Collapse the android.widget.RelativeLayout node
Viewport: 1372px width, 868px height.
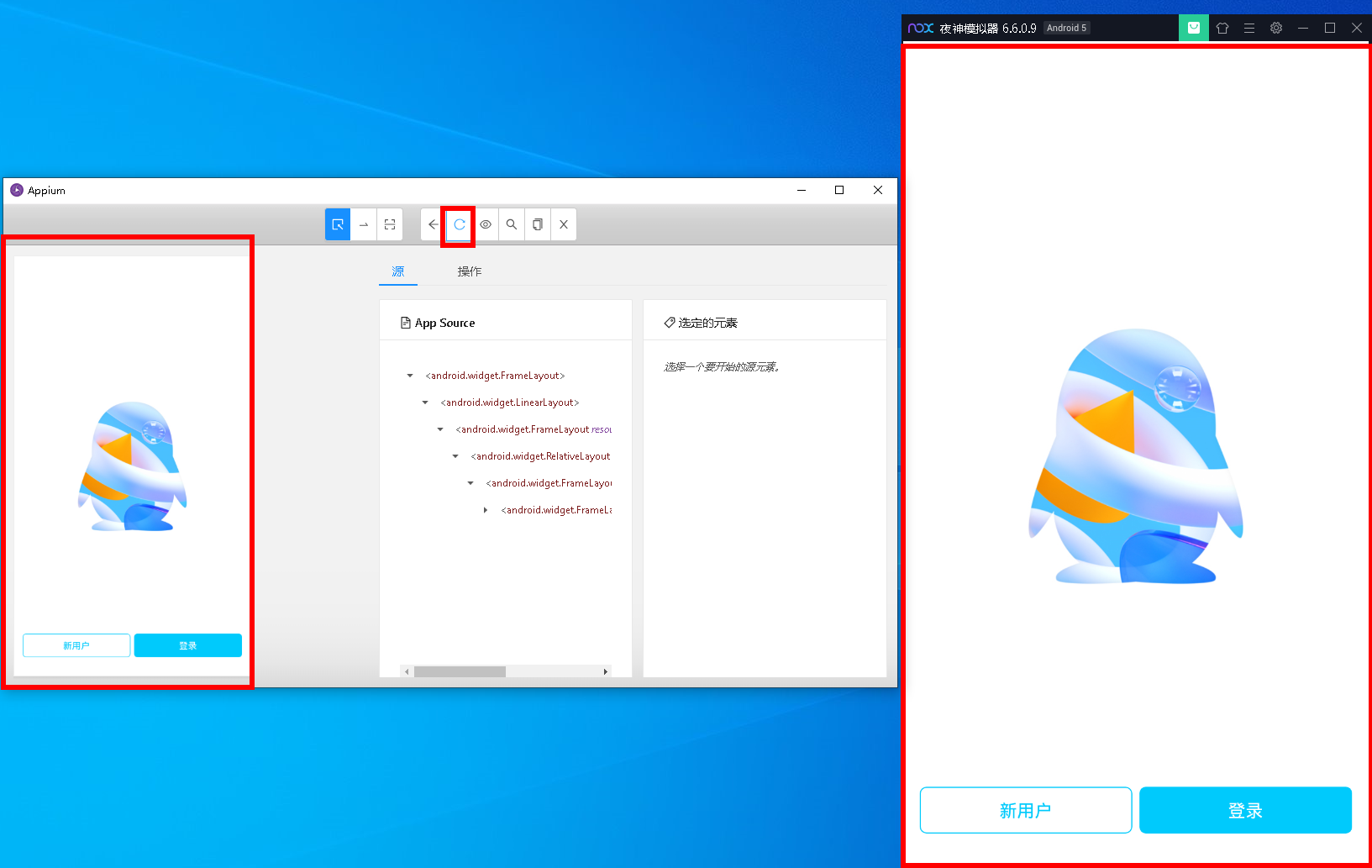455,456
